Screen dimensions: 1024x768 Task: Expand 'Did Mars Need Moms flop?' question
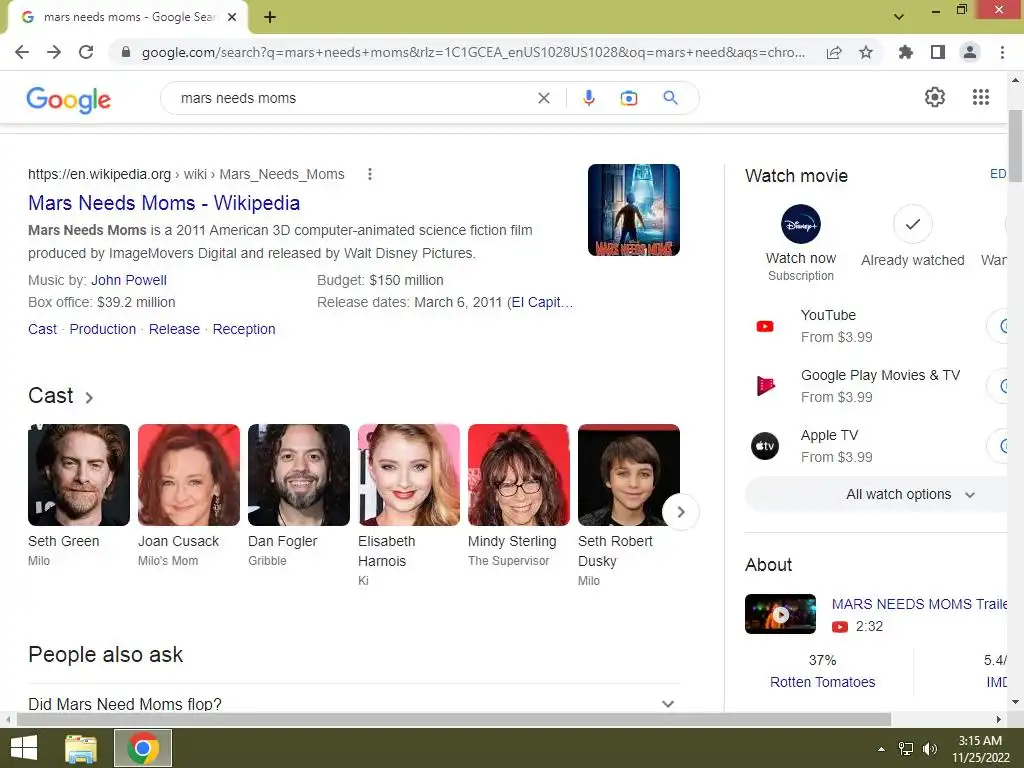click(x=354, y=703)
